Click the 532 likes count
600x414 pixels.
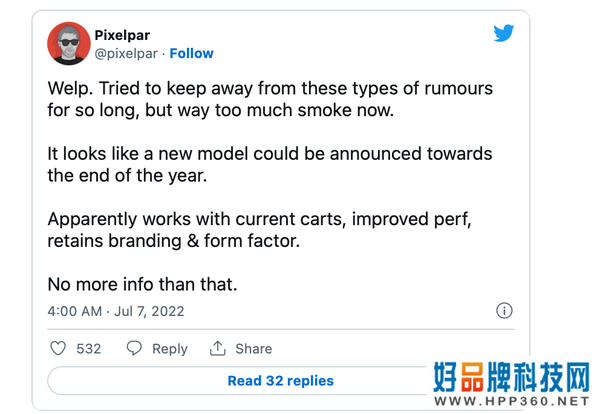tap(89, 349)
